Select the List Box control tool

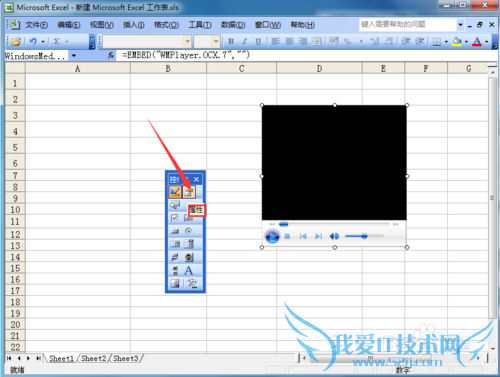(175, 244)
